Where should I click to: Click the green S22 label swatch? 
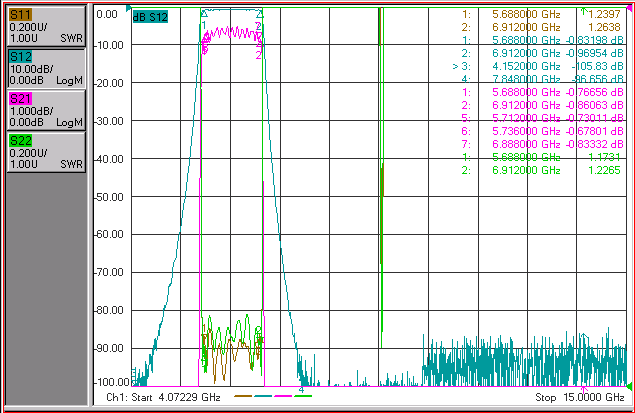point(21,141)
